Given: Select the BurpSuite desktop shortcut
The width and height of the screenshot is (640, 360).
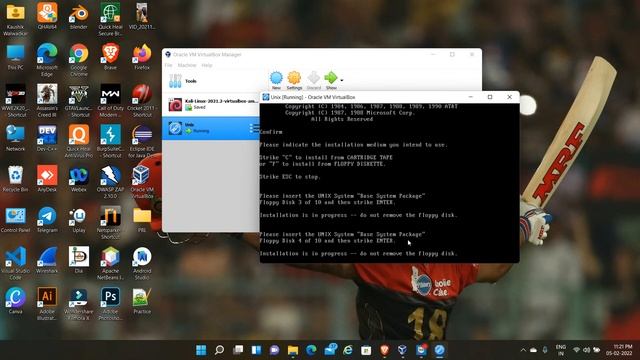Looking at the screenshot, I should click(x=110, y=141).
